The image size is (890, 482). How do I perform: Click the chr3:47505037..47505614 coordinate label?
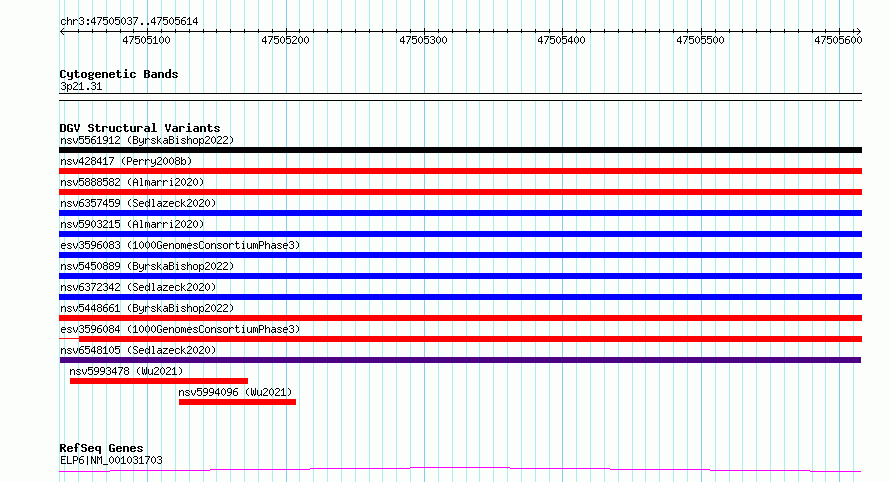point(129,22)
